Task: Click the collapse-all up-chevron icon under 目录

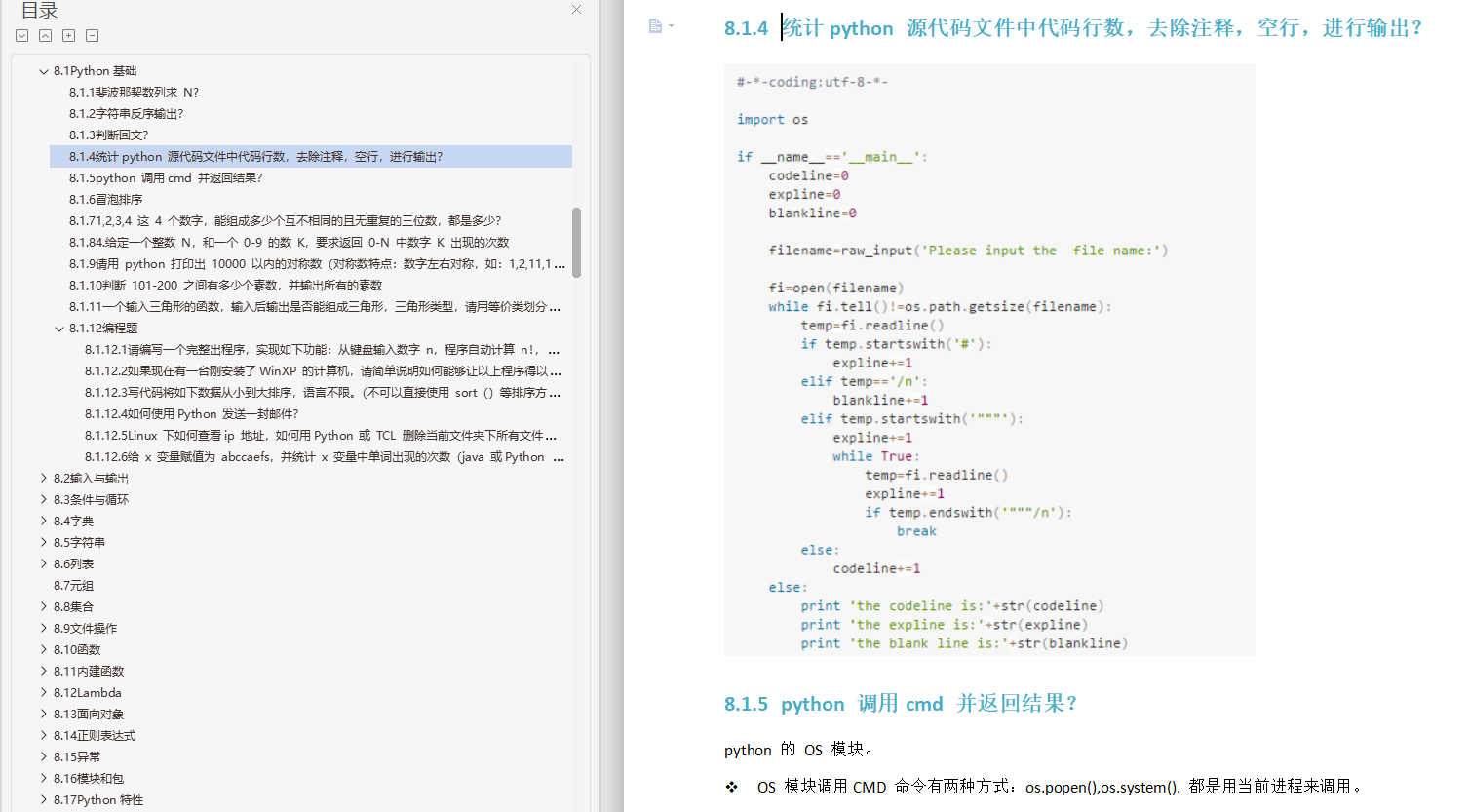Action: pos(46,35)
